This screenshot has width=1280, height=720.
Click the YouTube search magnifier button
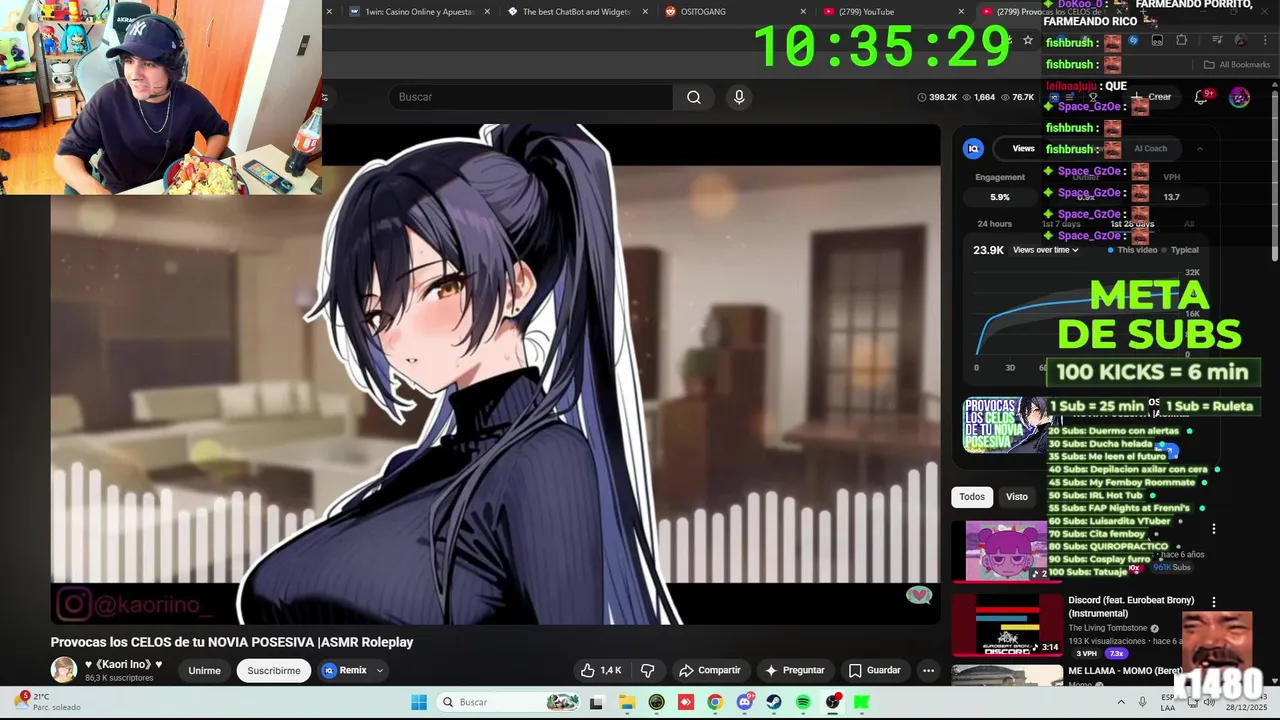point(694,97)
